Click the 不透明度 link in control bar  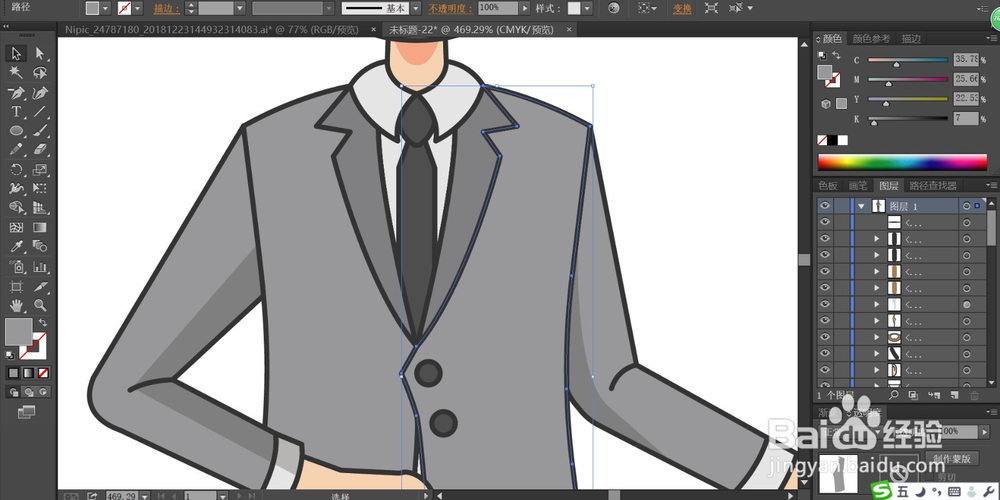click(x=450, y=8)
